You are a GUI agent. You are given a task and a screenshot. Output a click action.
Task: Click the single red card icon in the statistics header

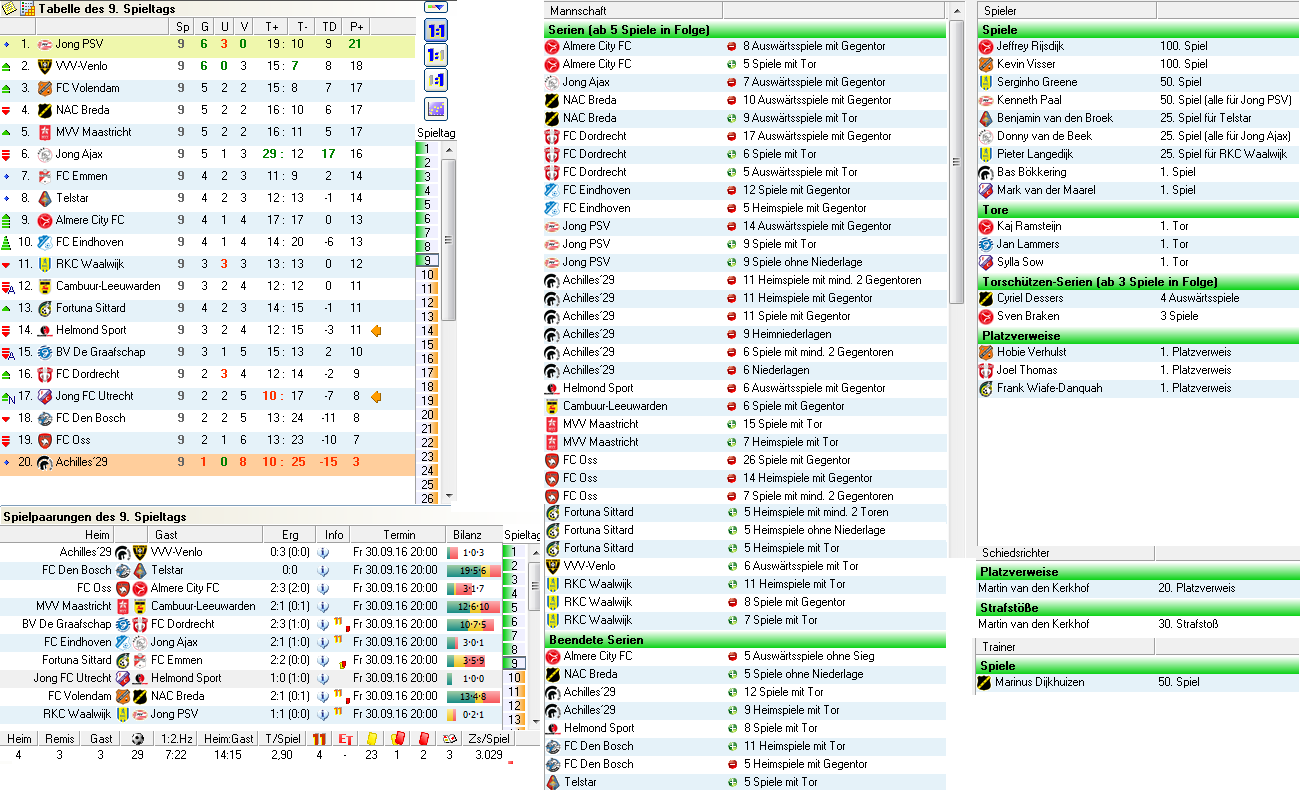click(423, 738)
